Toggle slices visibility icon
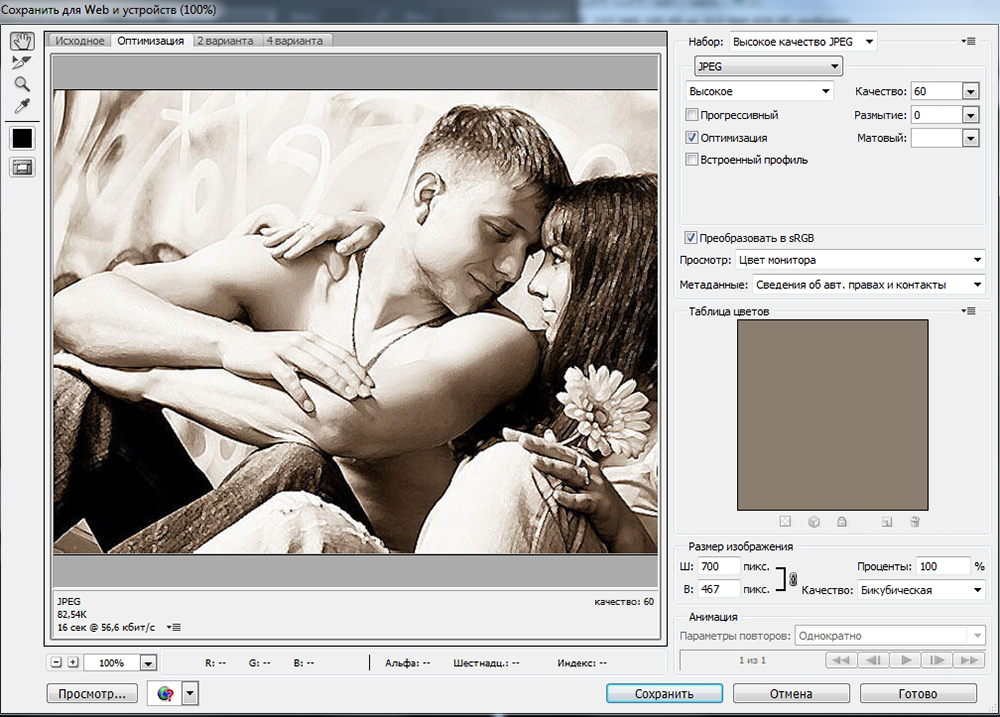1000x717 pixels. [x=22, y=168]
